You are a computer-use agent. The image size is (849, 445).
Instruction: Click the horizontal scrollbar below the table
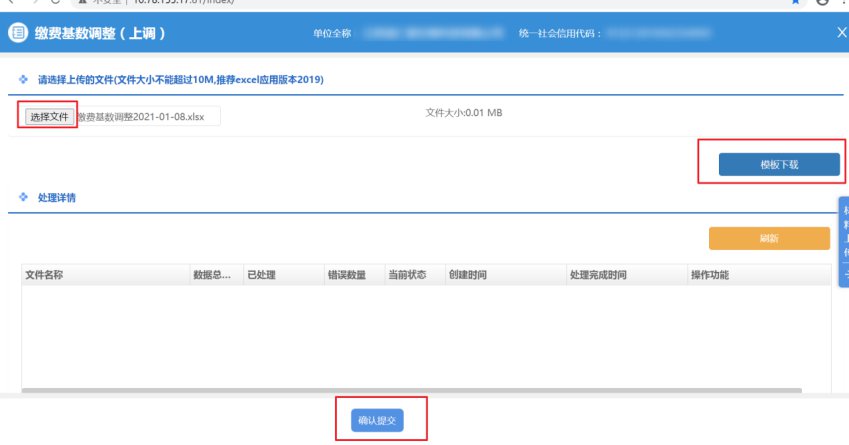tap(412, 390)
